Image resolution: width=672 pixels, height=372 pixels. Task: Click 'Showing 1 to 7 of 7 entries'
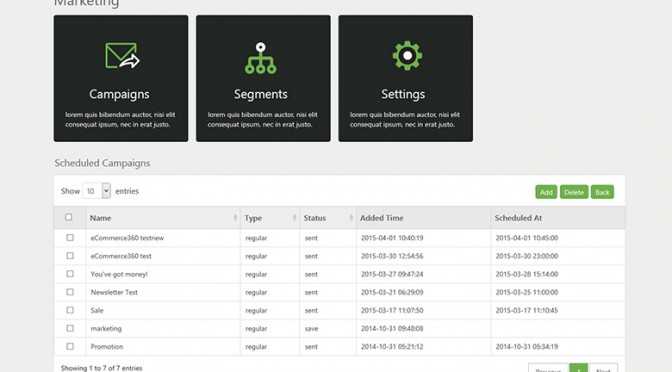coord(102,368)
